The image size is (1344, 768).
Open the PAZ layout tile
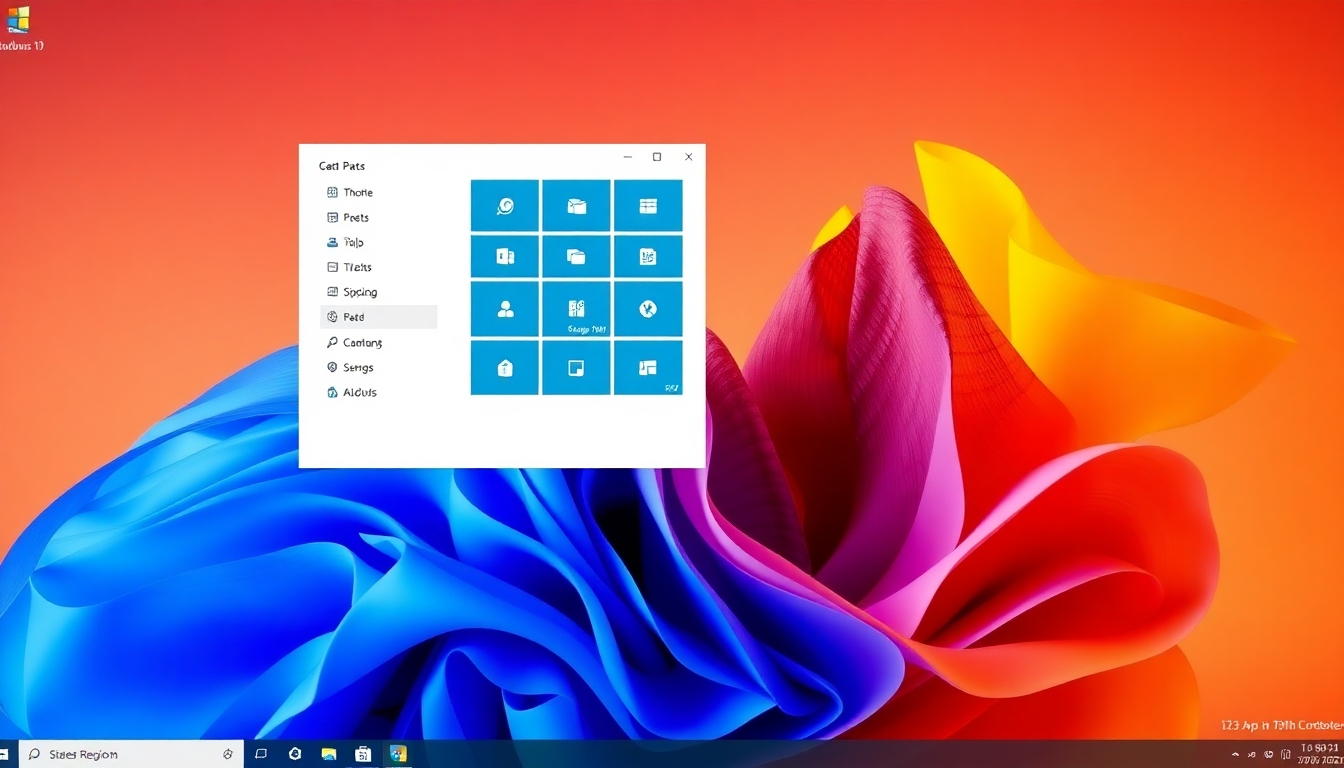tap(648, 368)
